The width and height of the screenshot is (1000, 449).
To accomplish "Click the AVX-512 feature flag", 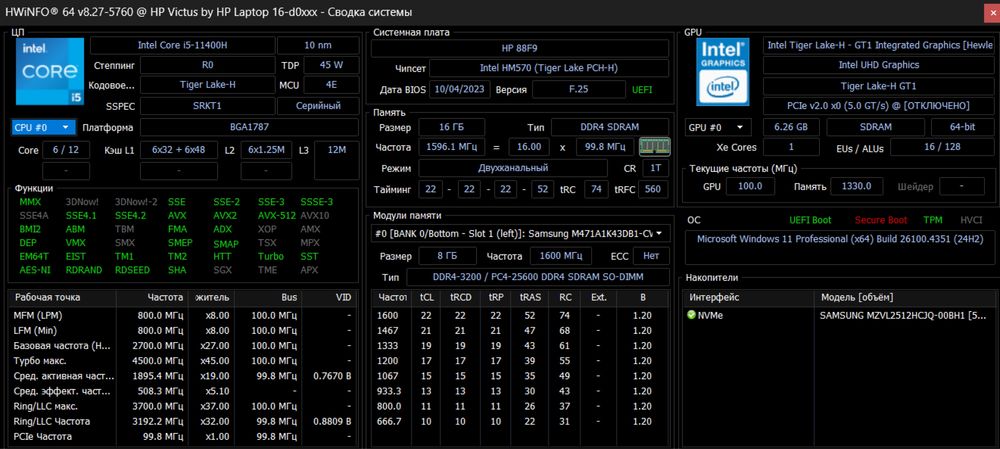I will [x=277, y=216].
